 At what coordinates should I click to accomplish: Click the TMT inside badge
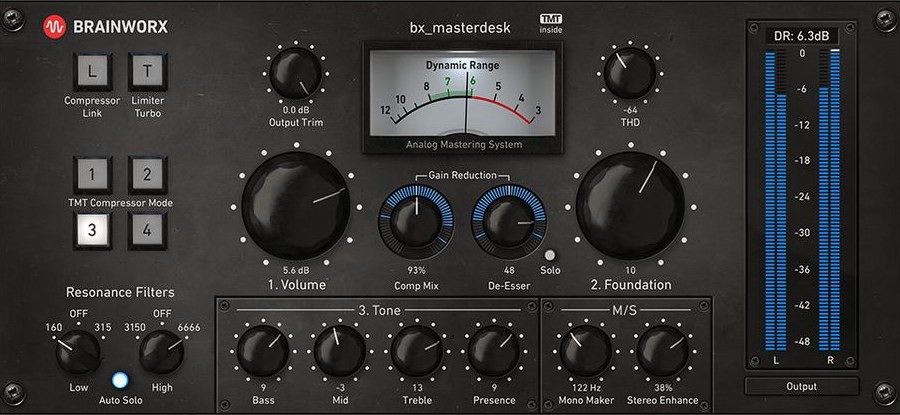pos(551,24)
